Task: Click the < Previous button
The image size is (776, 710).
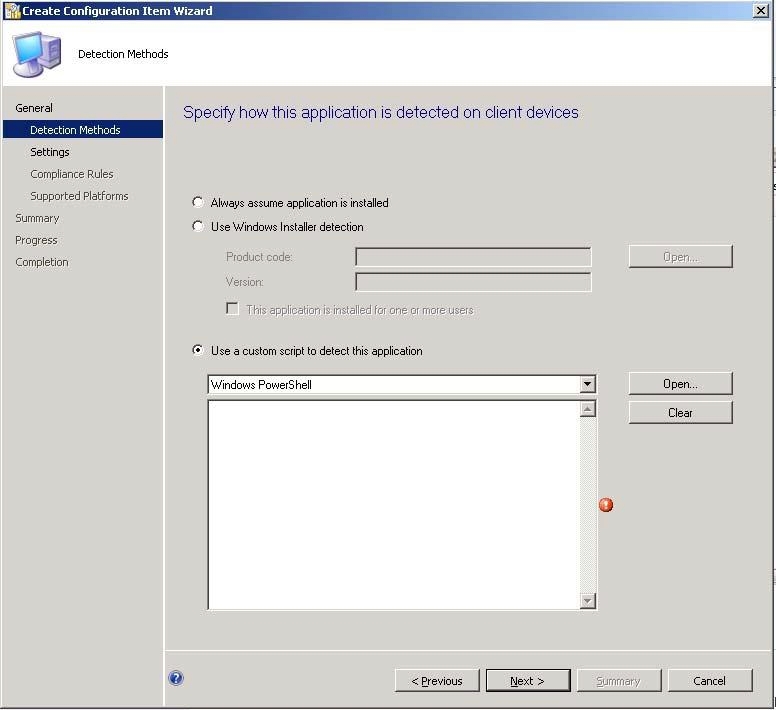Action: click(x=437, y=681)
